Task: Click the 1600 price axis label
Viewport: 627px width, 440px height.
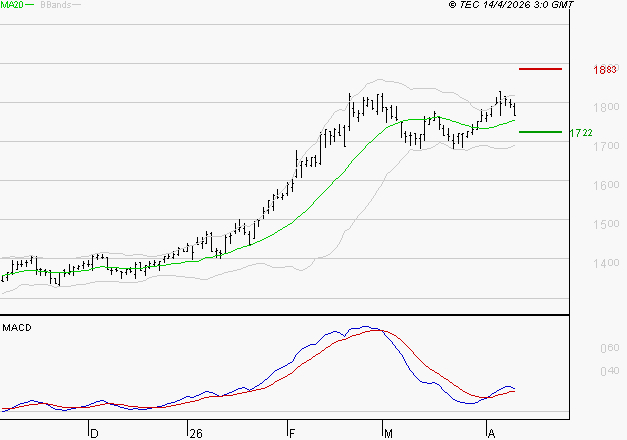Action: click(606, 185)
